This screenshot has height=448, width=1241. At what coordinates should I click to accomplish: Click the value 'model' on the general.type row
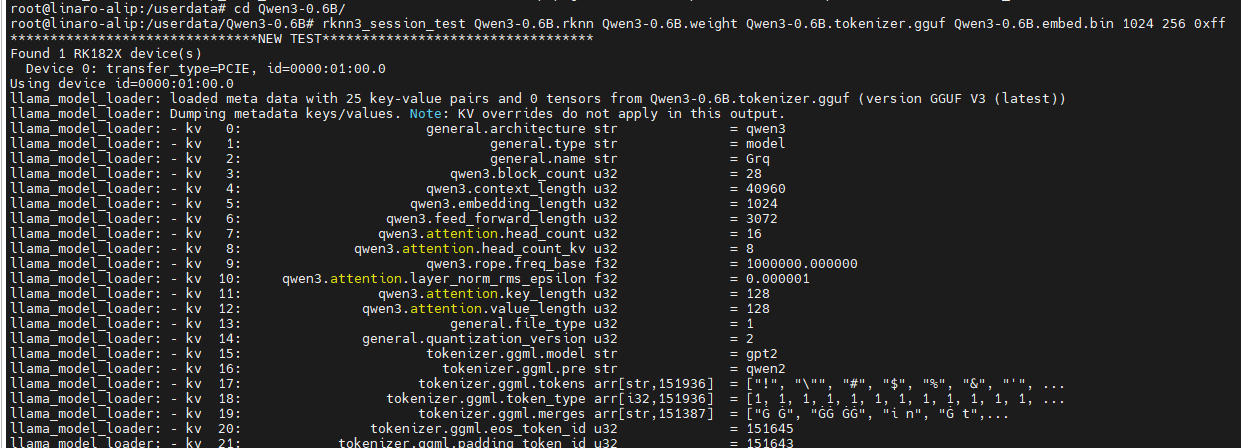[x=766, y=143]
